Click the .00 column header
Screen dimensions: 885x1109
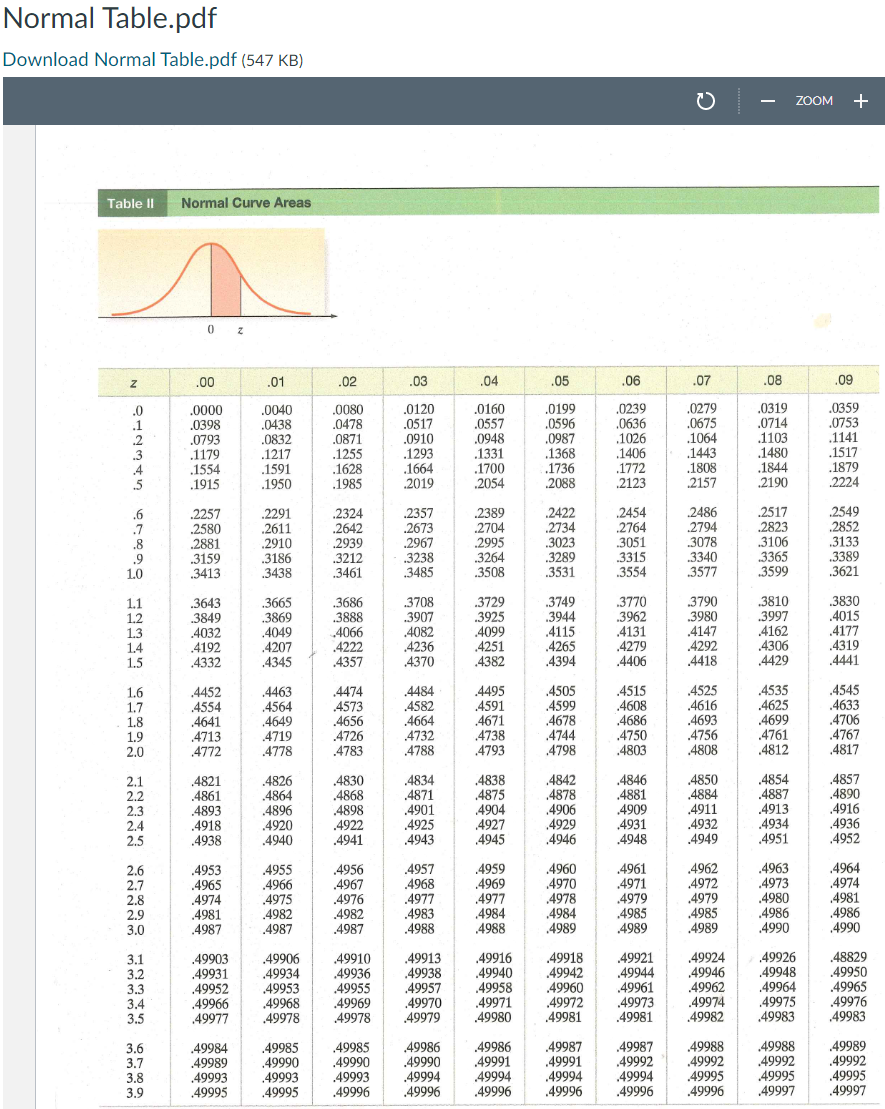pos(205,383)
